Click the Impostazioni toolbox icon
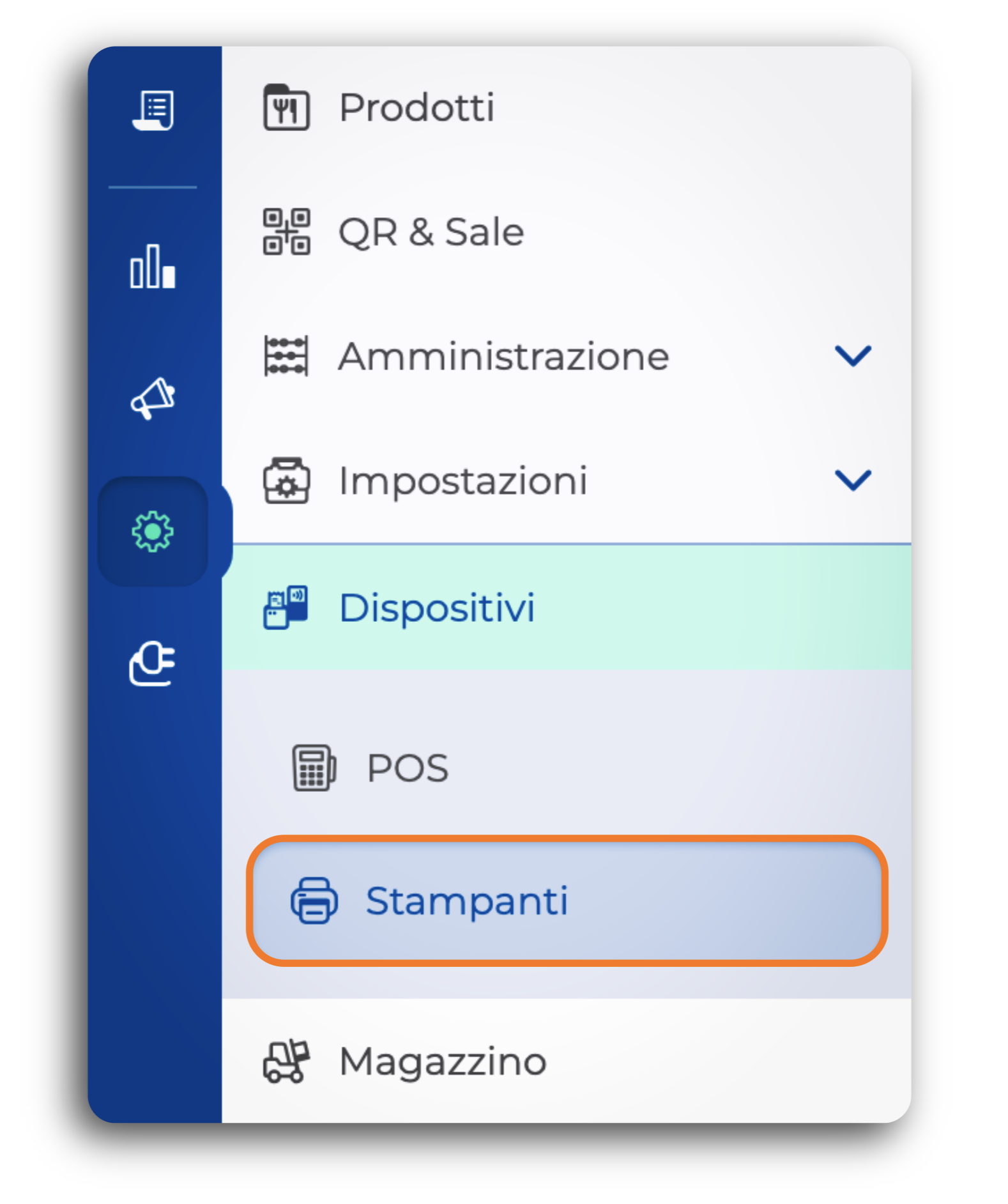This screenshot has height=1204, width=1008. click(x=286, y=481)
